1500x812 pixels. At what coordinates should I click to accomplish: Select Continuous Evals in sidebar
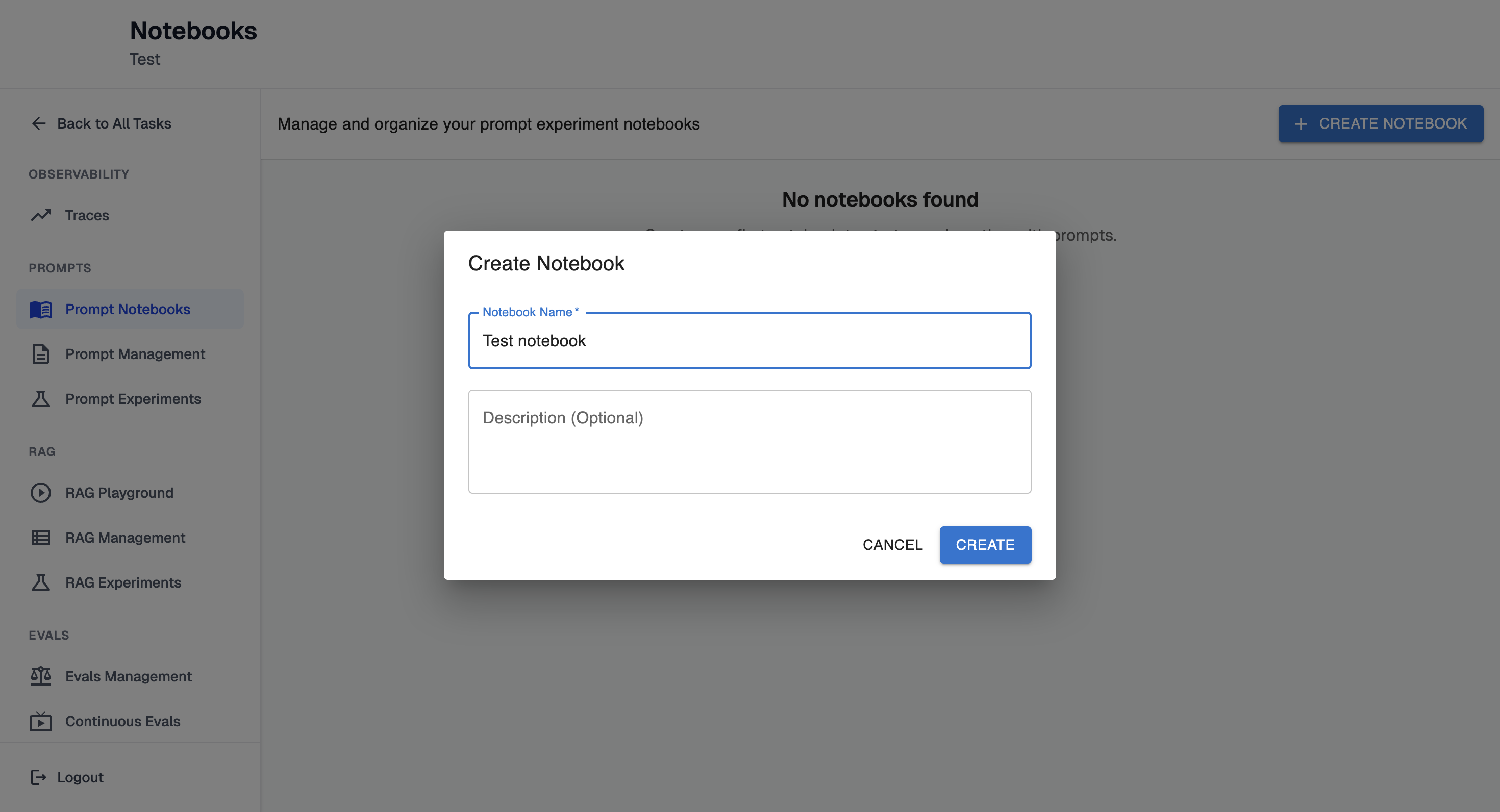pyautogui.click(x=123, y=721)
